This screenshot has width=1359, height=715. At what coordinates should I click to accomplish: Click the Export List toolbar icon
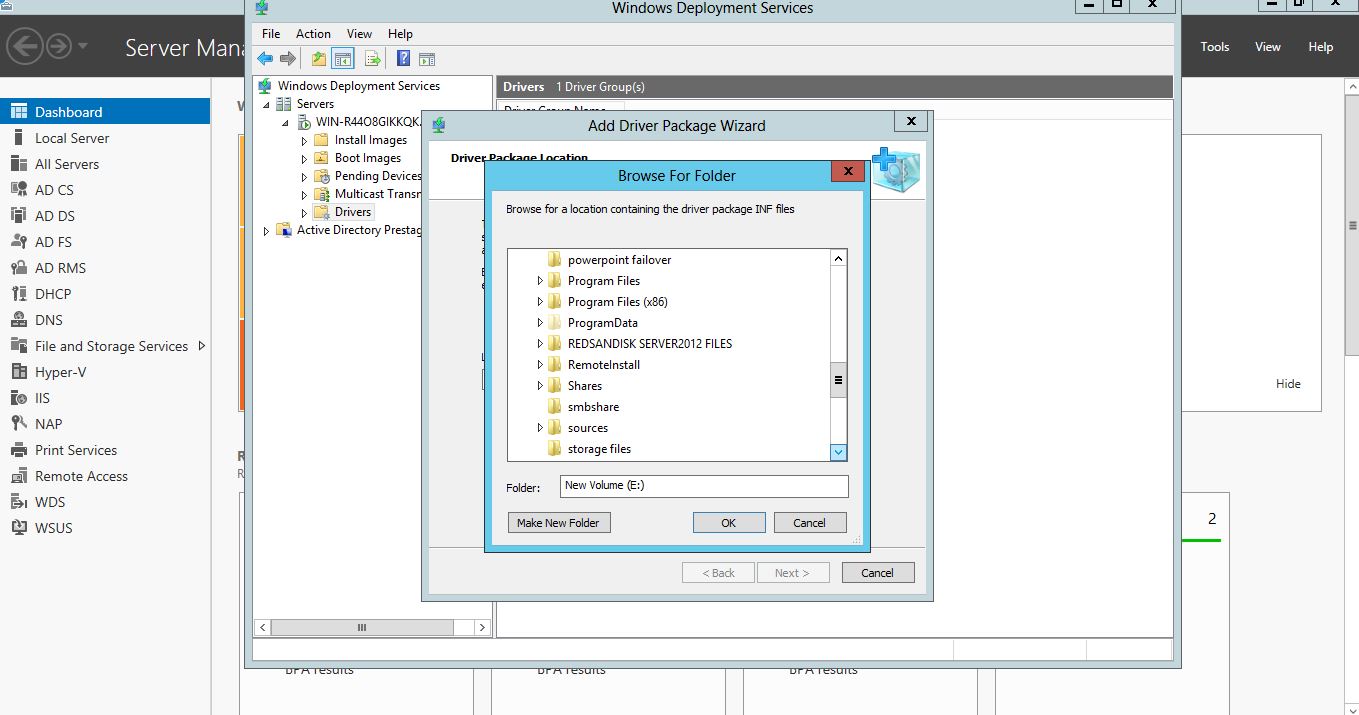tap(372, 59)
